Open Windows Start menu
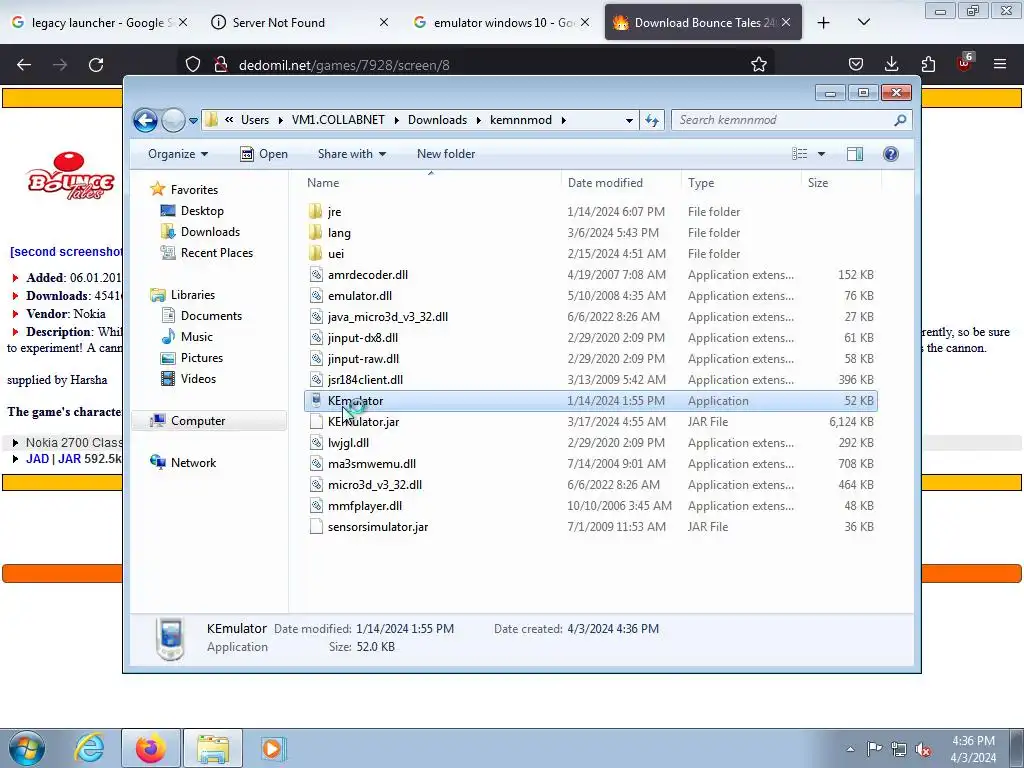The width and height of the screenshot is (1024, 768). pyautogui.click(x=26, y=748)
